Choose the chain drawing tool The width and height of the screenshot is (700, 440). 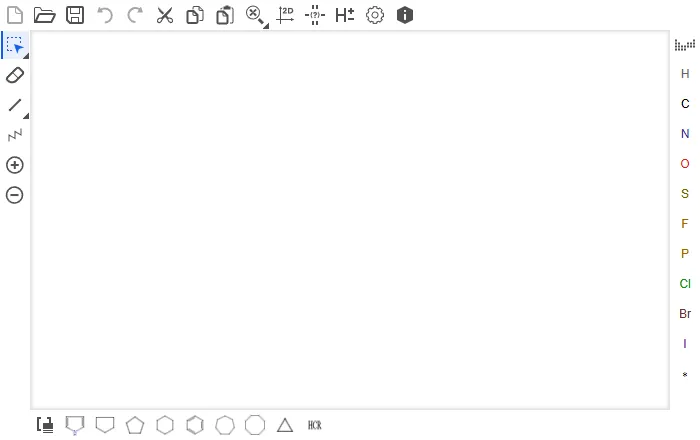pyautogui.click(x=15, y=135)
